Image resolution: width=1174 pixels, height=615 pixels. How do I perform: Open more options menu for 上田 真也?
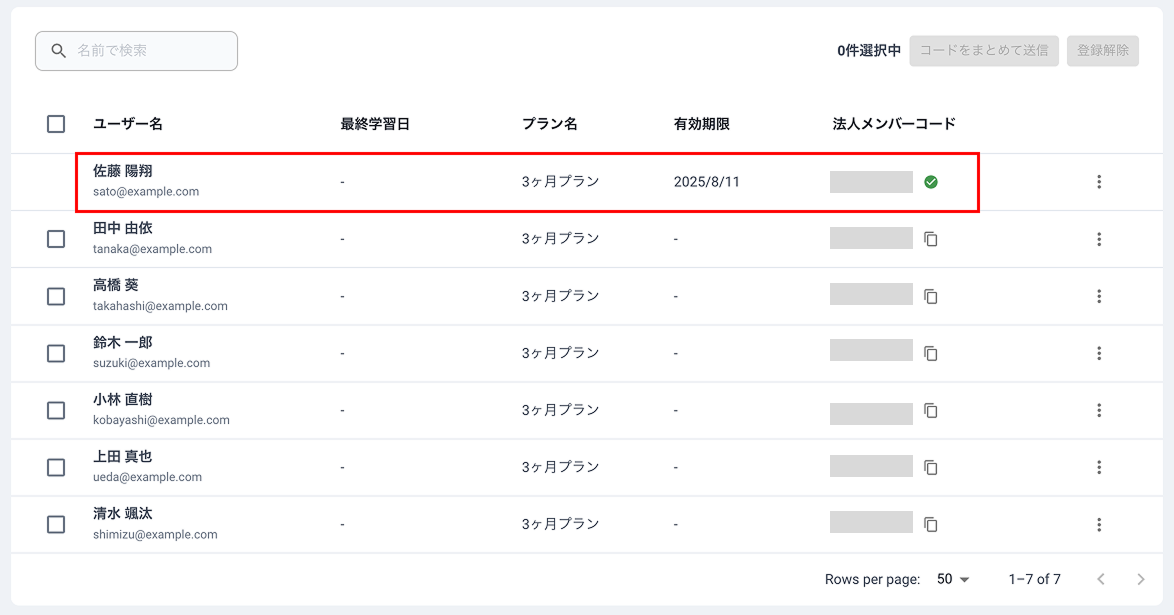pos(1099,467)
